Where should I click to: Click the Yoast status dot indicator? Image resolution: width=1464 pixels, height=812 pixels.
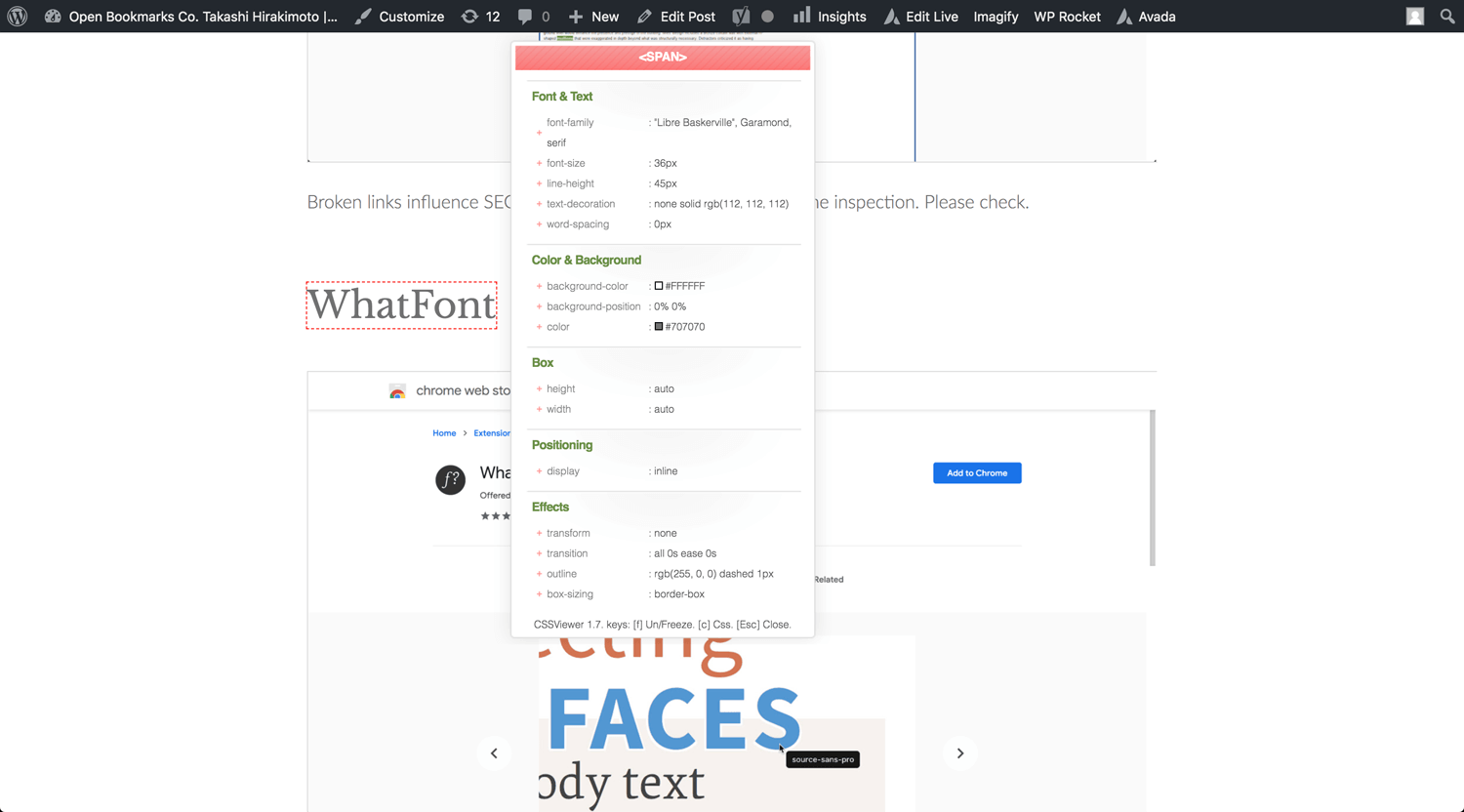click(768, 17)
